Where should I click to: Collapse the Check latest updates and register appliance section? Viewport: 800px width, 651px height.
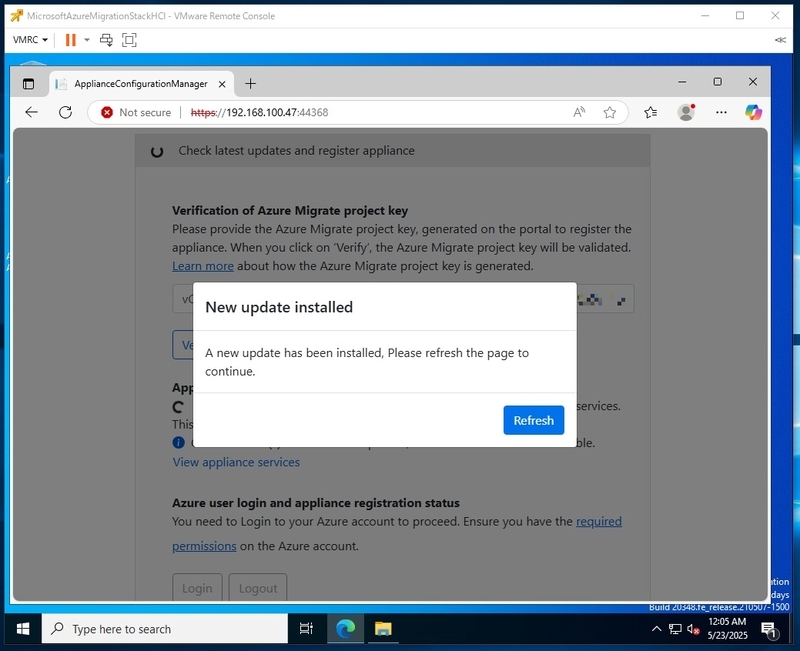[x=392, y=151]
